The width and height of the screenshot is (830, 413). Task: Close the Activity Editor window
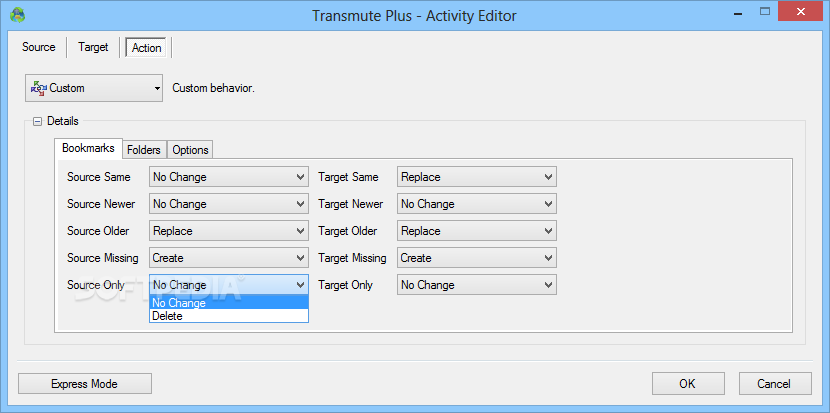pyautogui.click(x=800, y=11)
